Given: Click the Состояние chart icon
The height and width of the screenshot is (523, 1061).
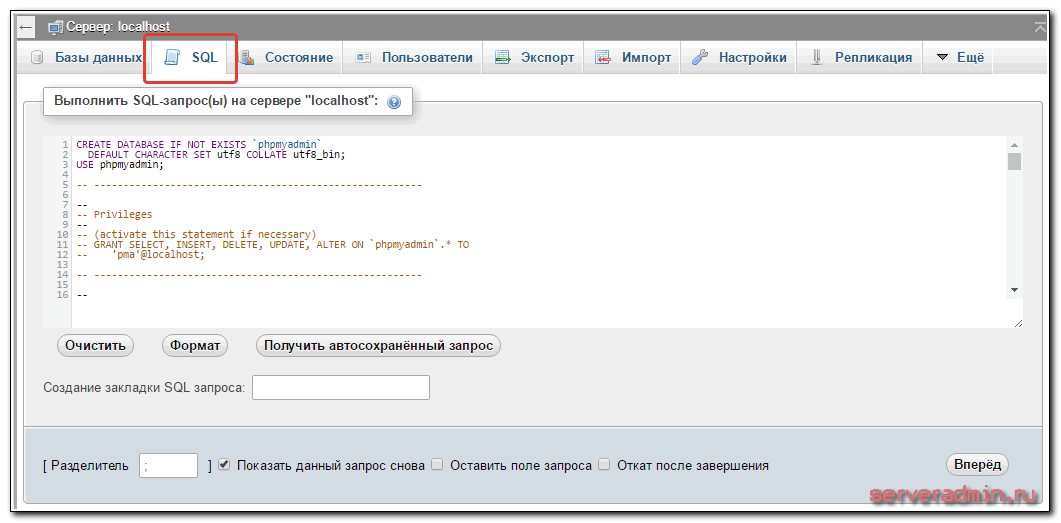Looking at the screenshot, I should point(246,58).
